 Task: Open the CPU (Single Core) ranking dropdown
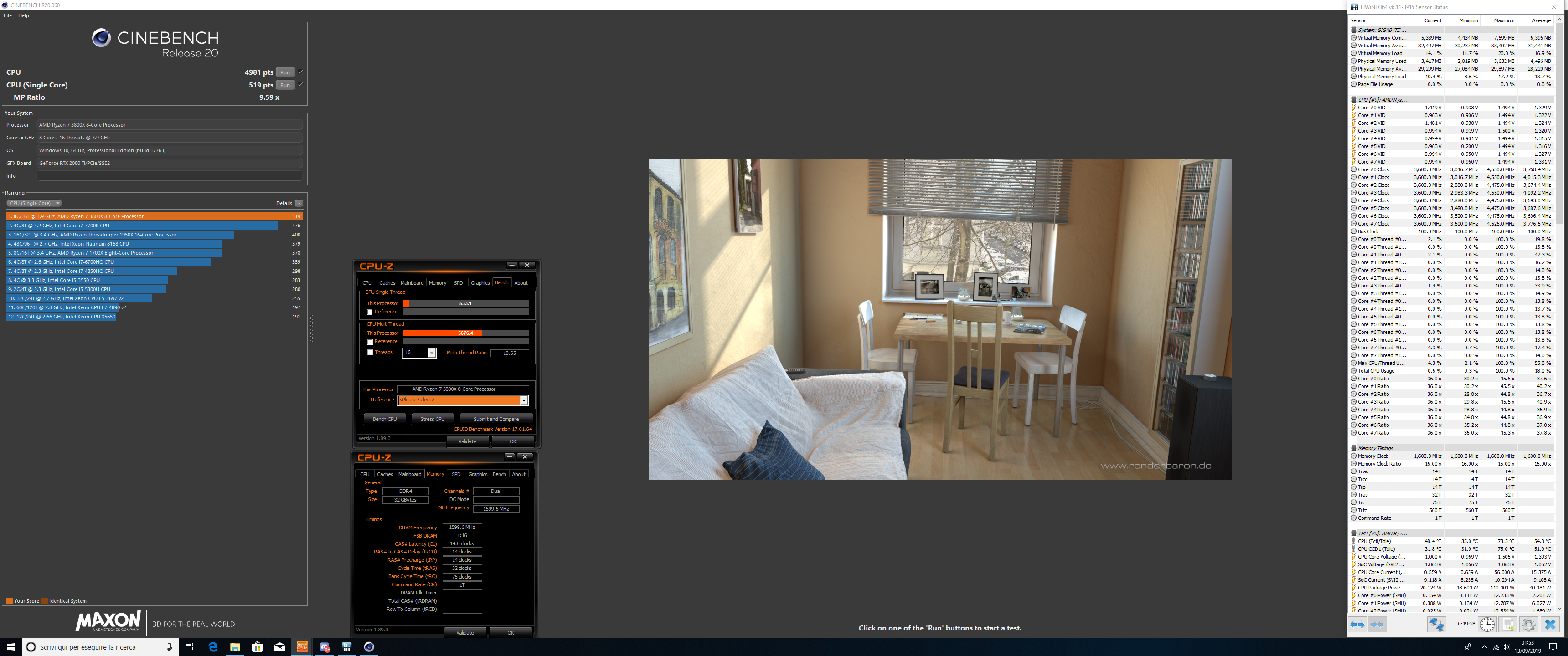(x=34, y=203)
